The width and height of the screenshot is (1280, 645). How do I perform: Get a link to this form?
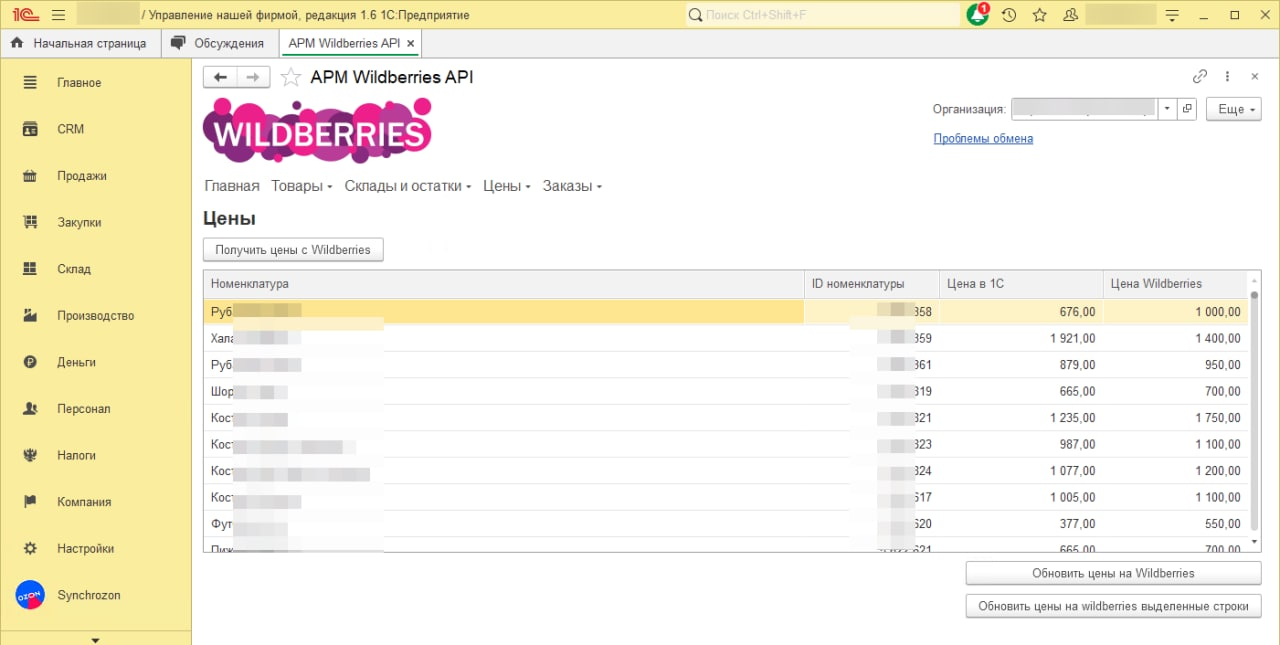coord(1200,76)
